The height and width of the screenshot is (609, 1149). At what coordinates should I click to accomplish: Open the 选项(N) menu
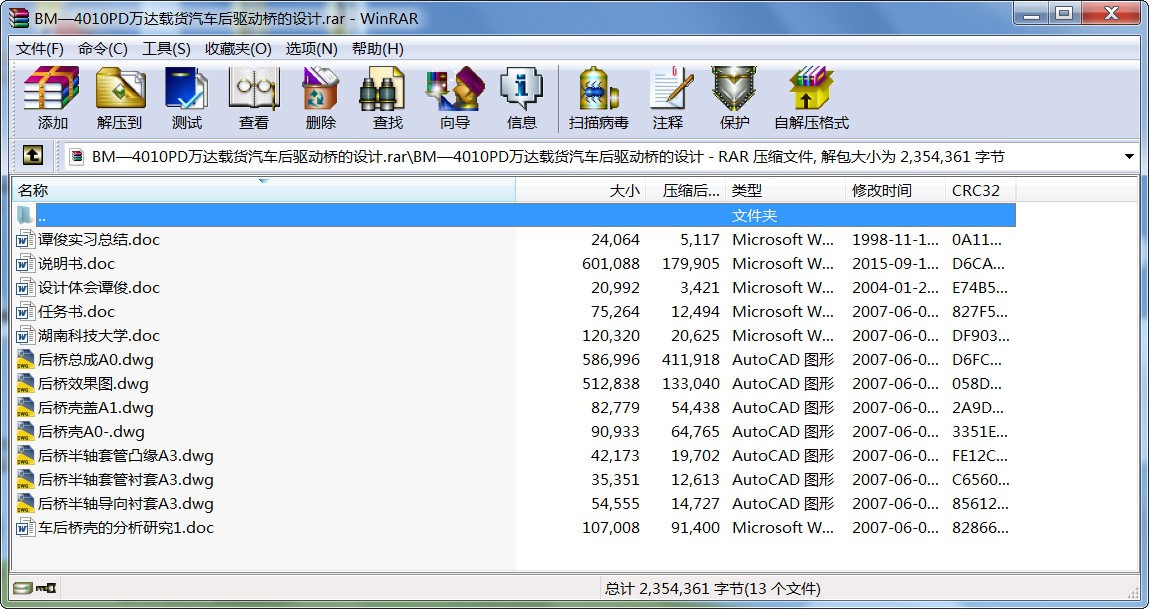(x=311, y=49)
